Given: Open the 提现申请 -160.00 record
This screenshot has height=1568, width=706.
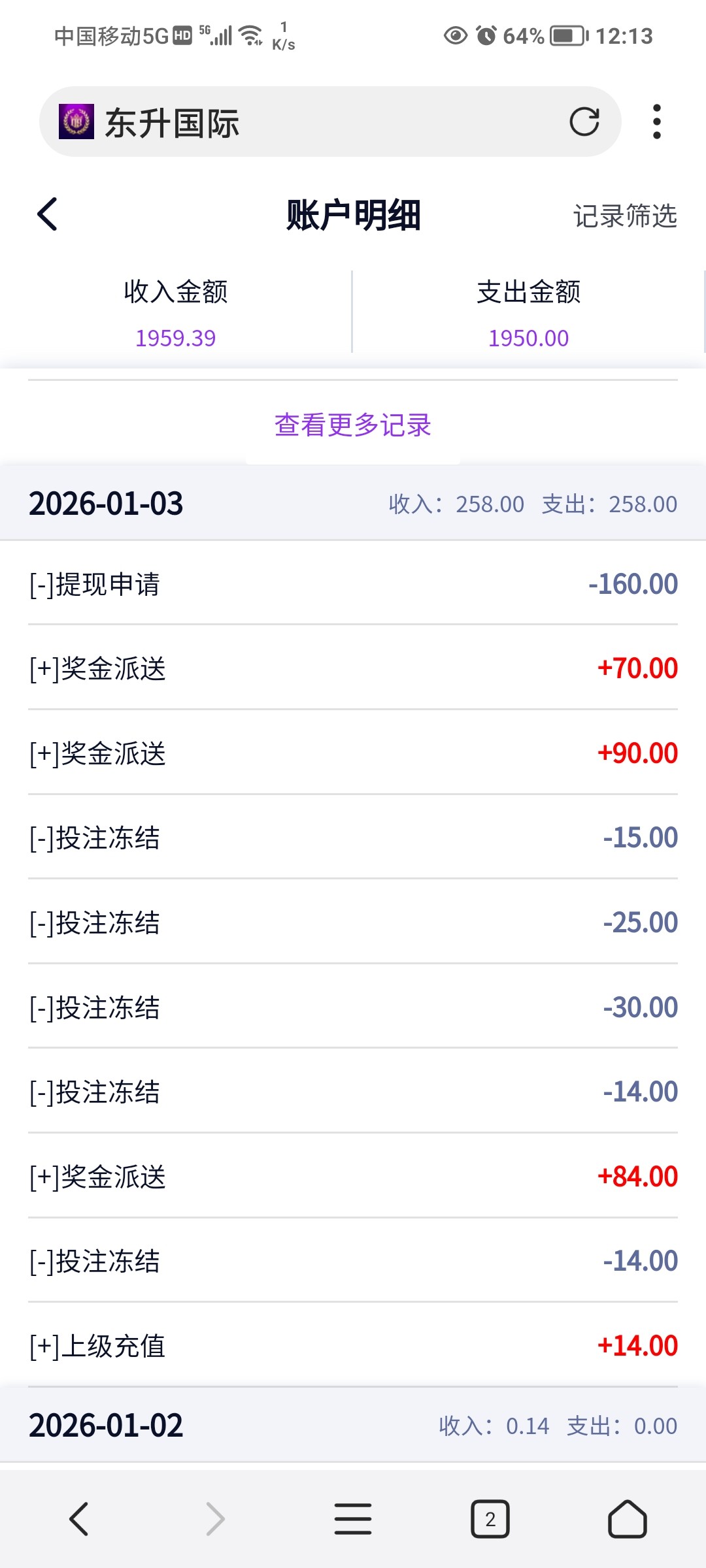Looking at the screenshot, I should coord(353,584).
